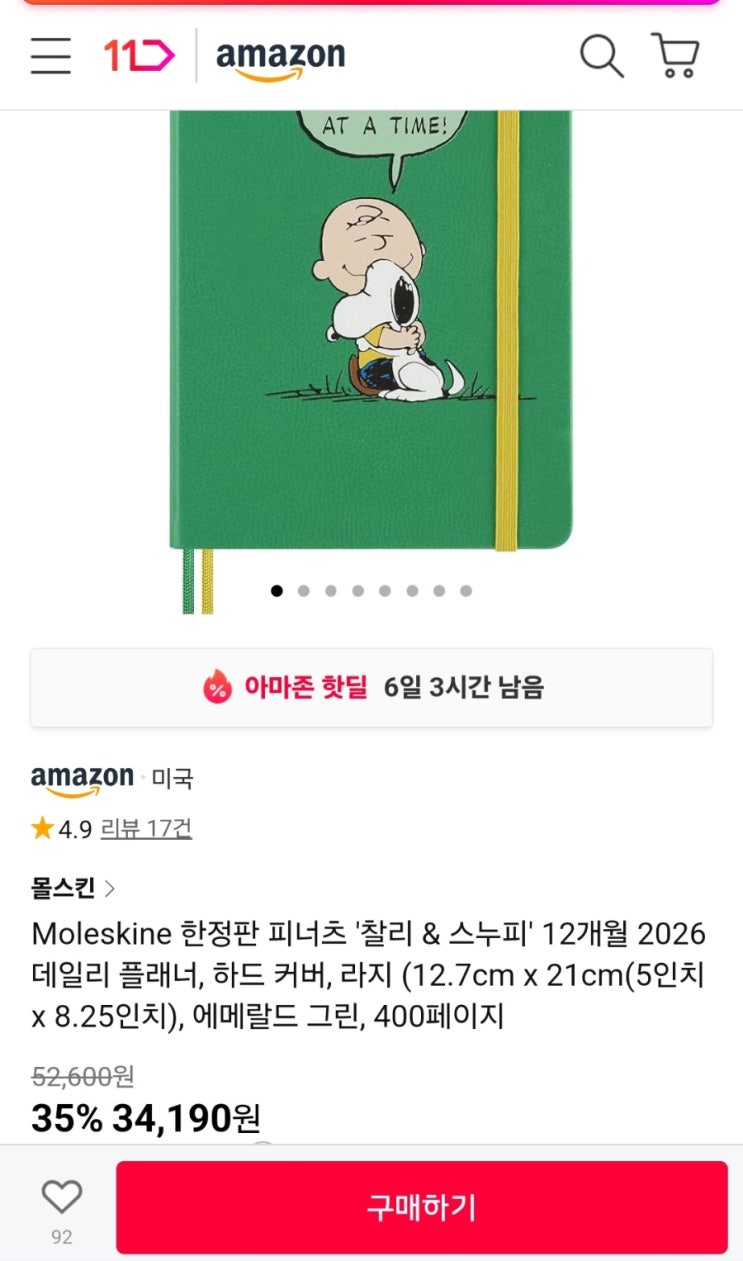Tap the yellow star rating icon
The width and height of the screenshot is (743, 1261).
42,828
